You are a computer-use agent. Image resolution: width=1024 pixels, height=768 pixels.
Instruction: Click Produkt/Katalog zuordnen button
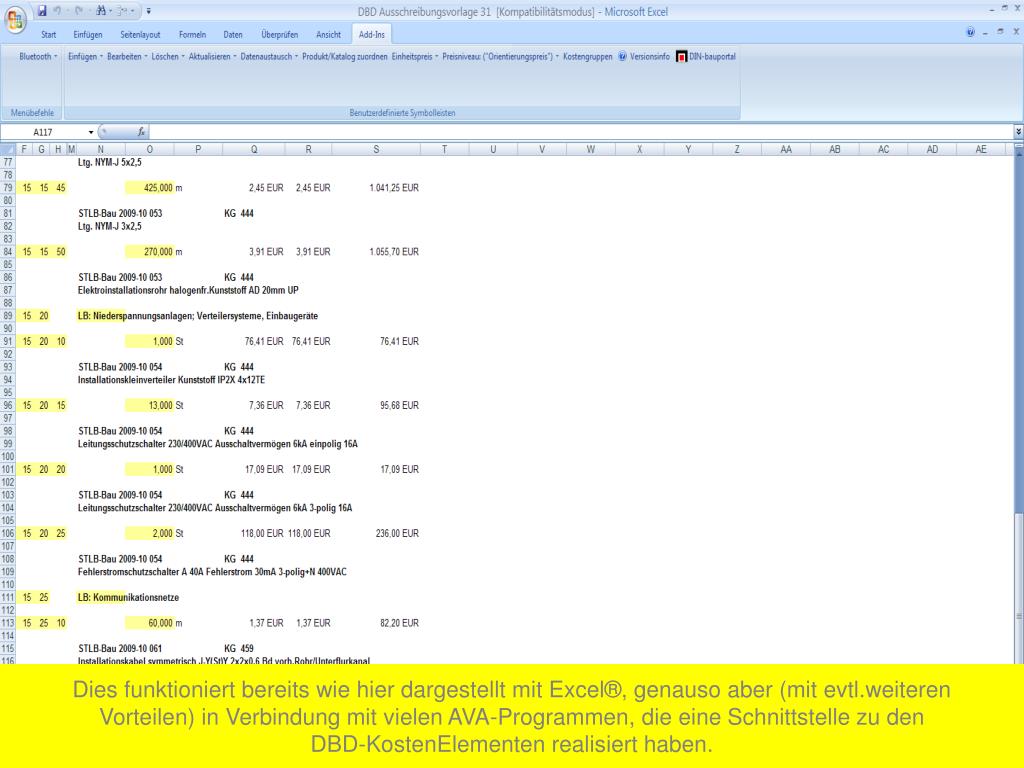click(345, 56)
